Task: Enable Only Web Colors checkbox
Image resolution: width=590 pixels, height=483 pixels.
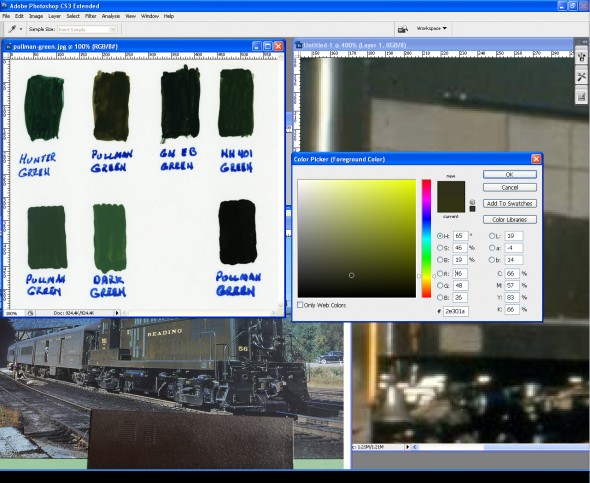Action: 300,305
